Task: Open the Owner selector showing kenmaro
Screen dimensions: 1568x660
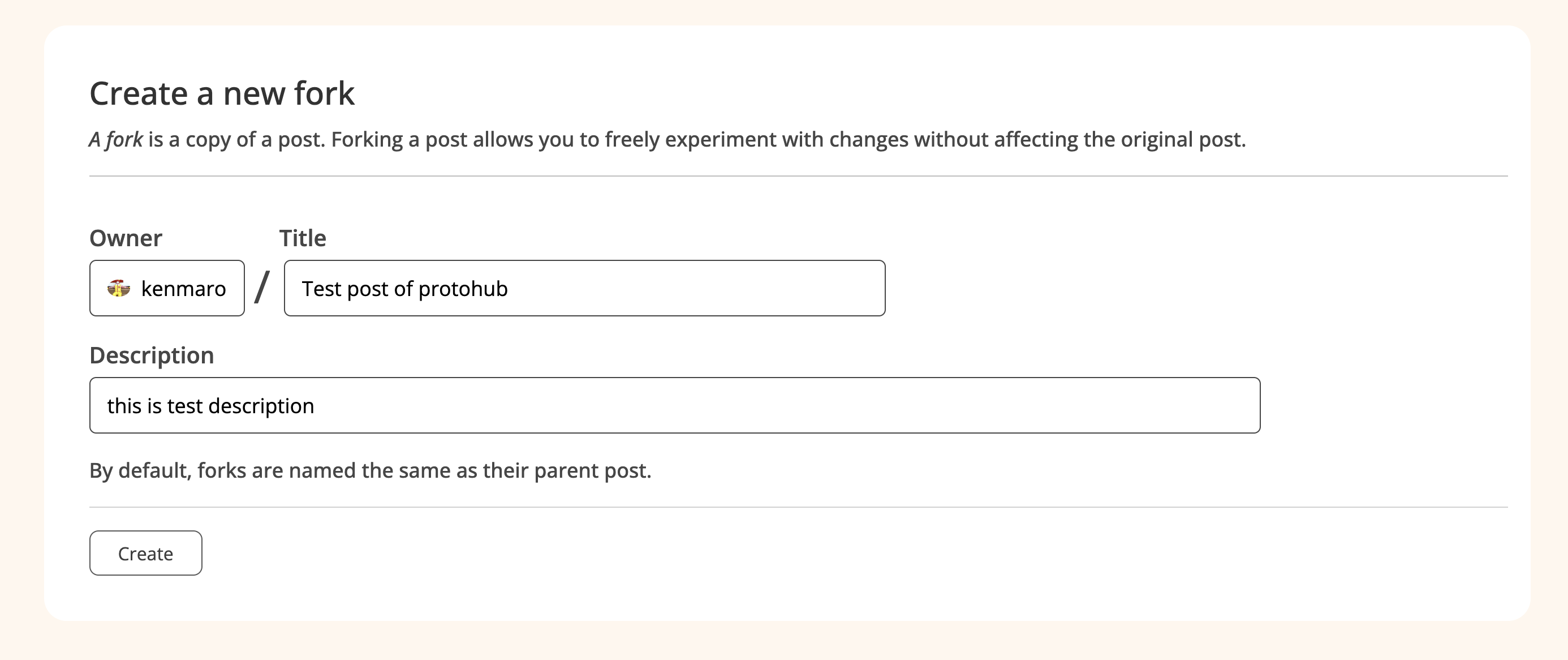Action: tap(167, 288)
